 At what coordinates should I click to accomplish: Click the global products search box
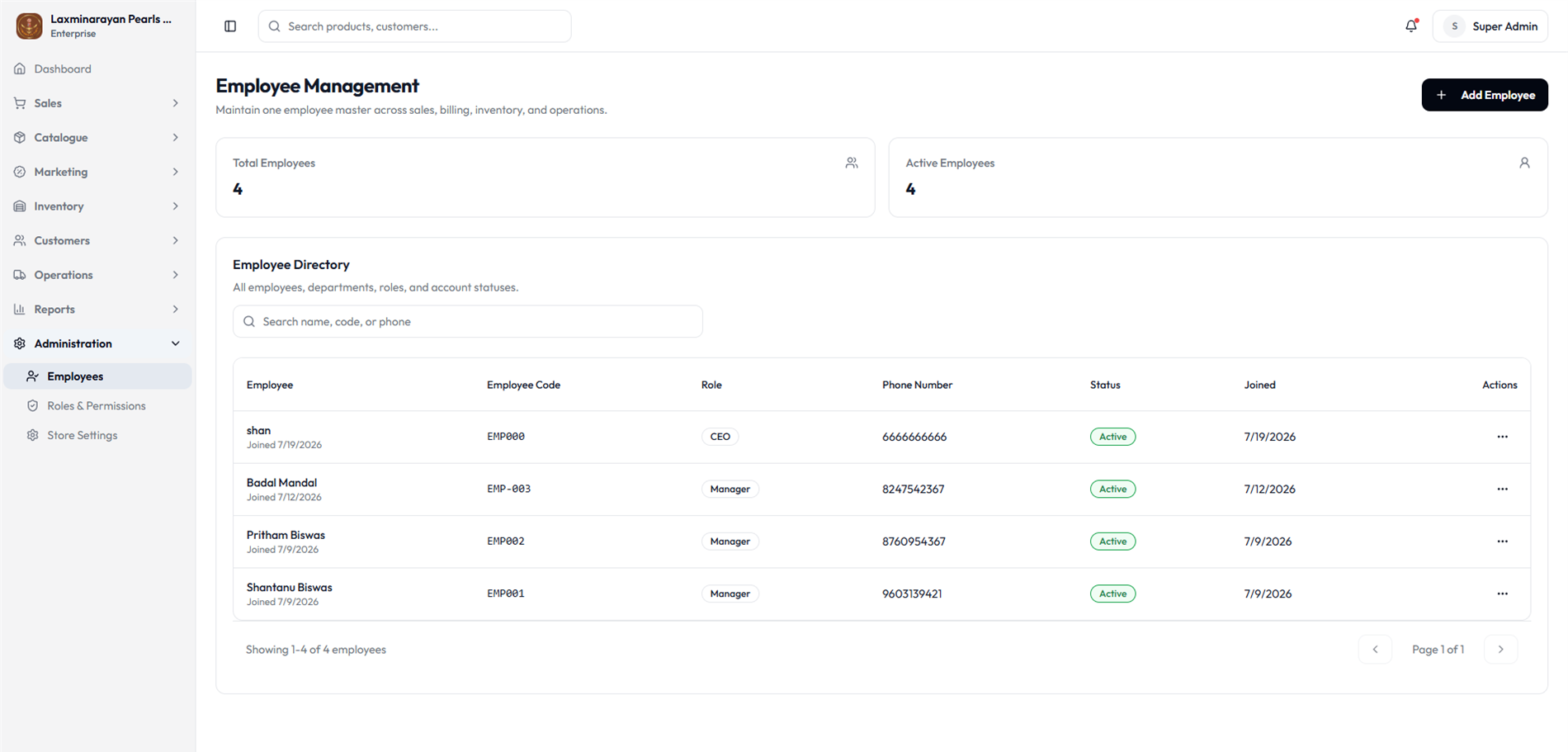point(414,26)
